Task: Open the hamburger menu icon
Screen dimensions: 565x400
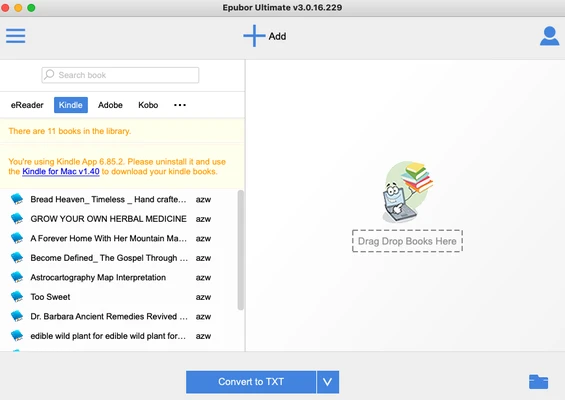Action: [15, 36]
